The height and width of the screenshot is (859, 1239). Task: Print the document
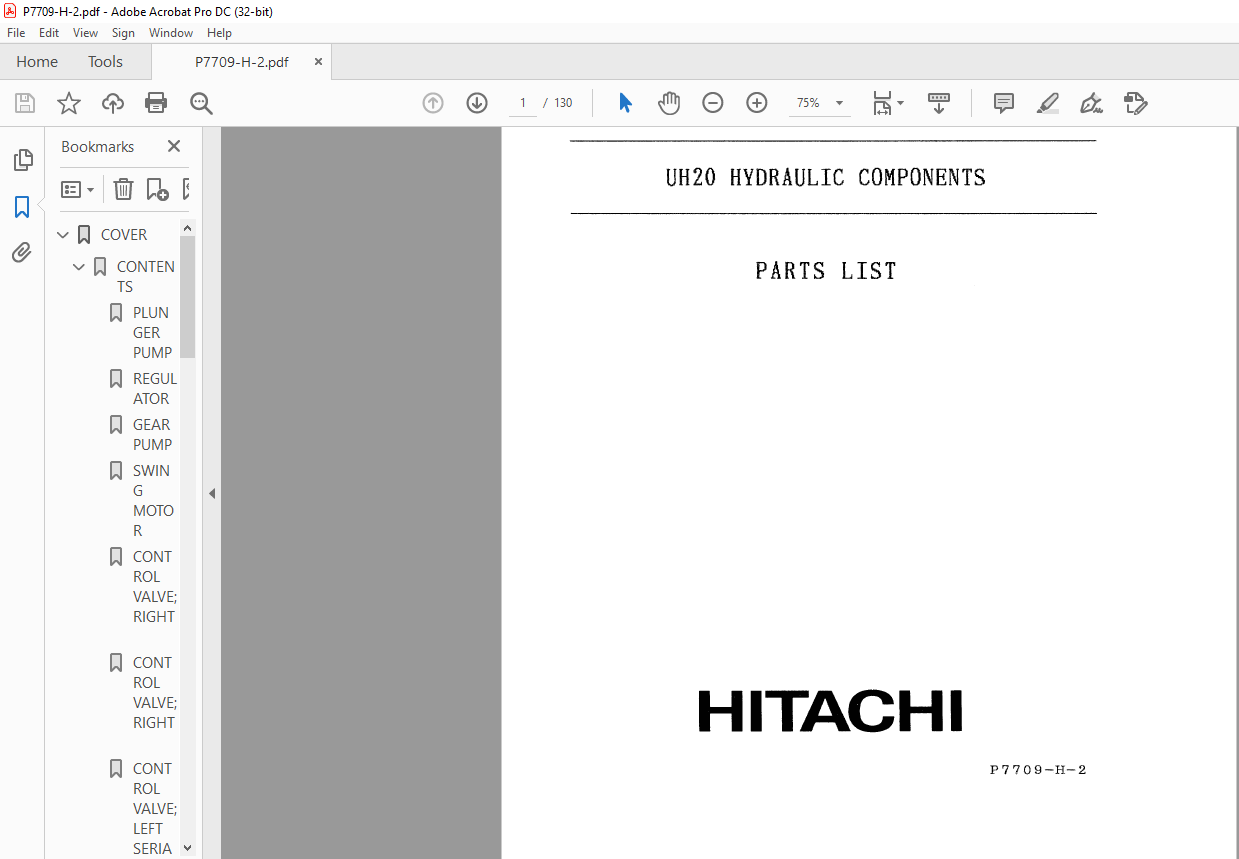tap(156, 103)
